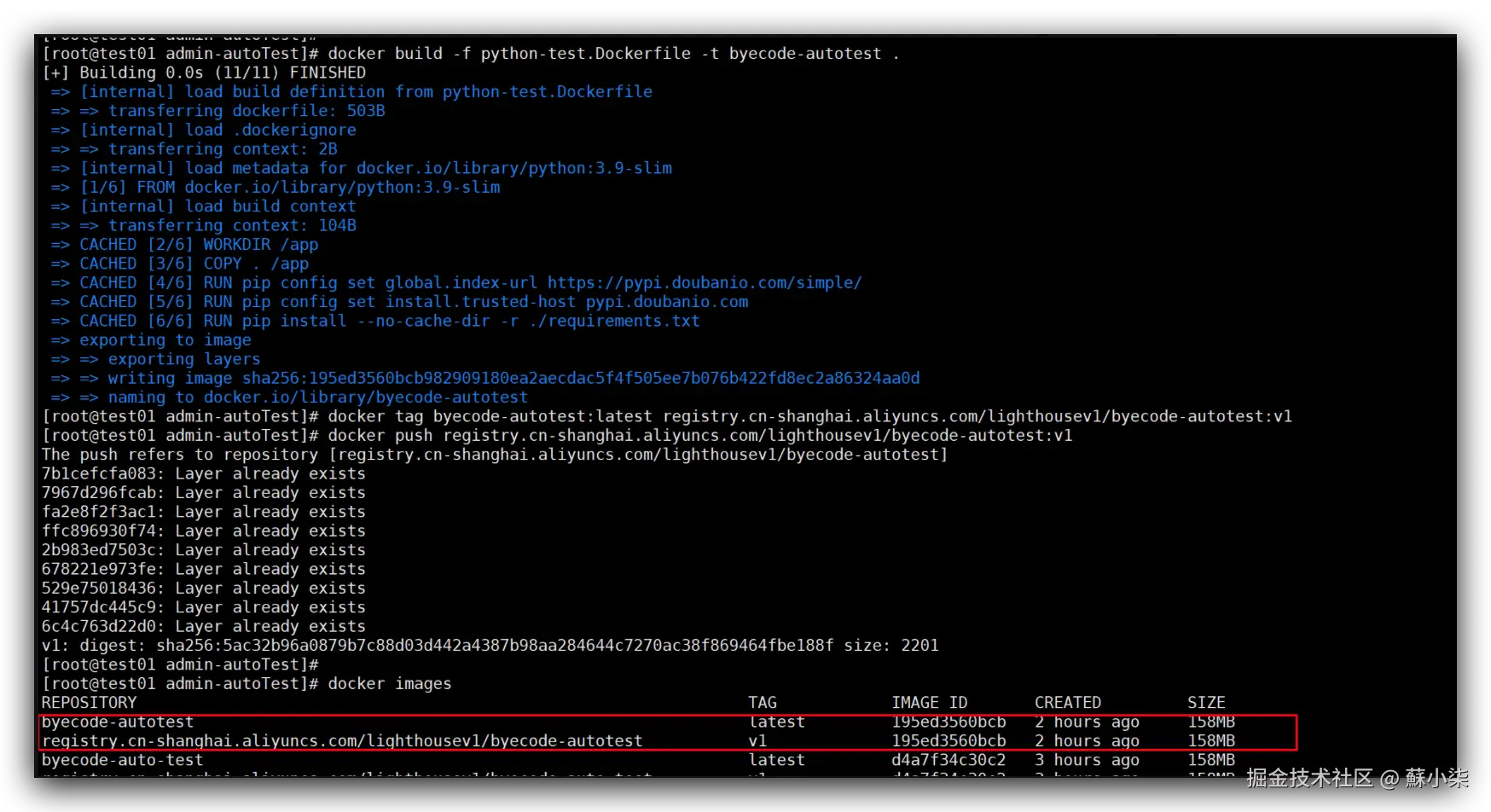Click the 'pip install --no-cache-dir -r ./requirements.txt' step

click(375, 321)
